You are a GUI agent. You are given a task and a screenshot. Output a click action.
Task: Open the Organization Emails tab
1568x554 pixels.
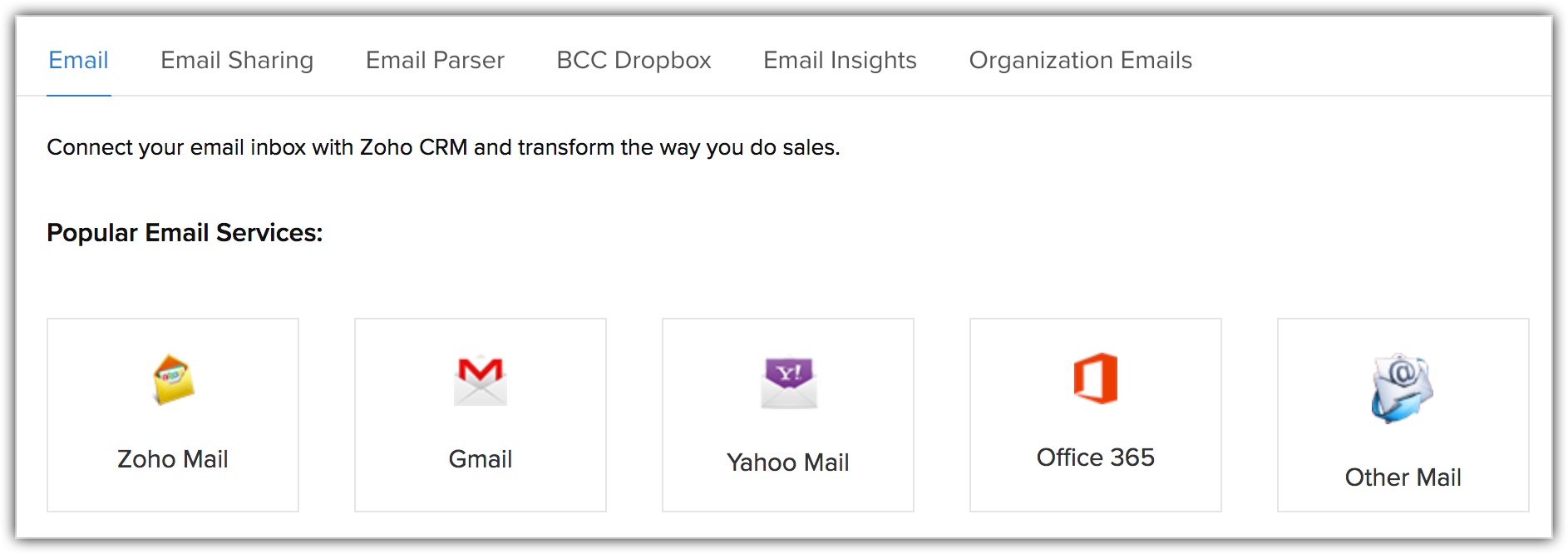[1080, 60]
